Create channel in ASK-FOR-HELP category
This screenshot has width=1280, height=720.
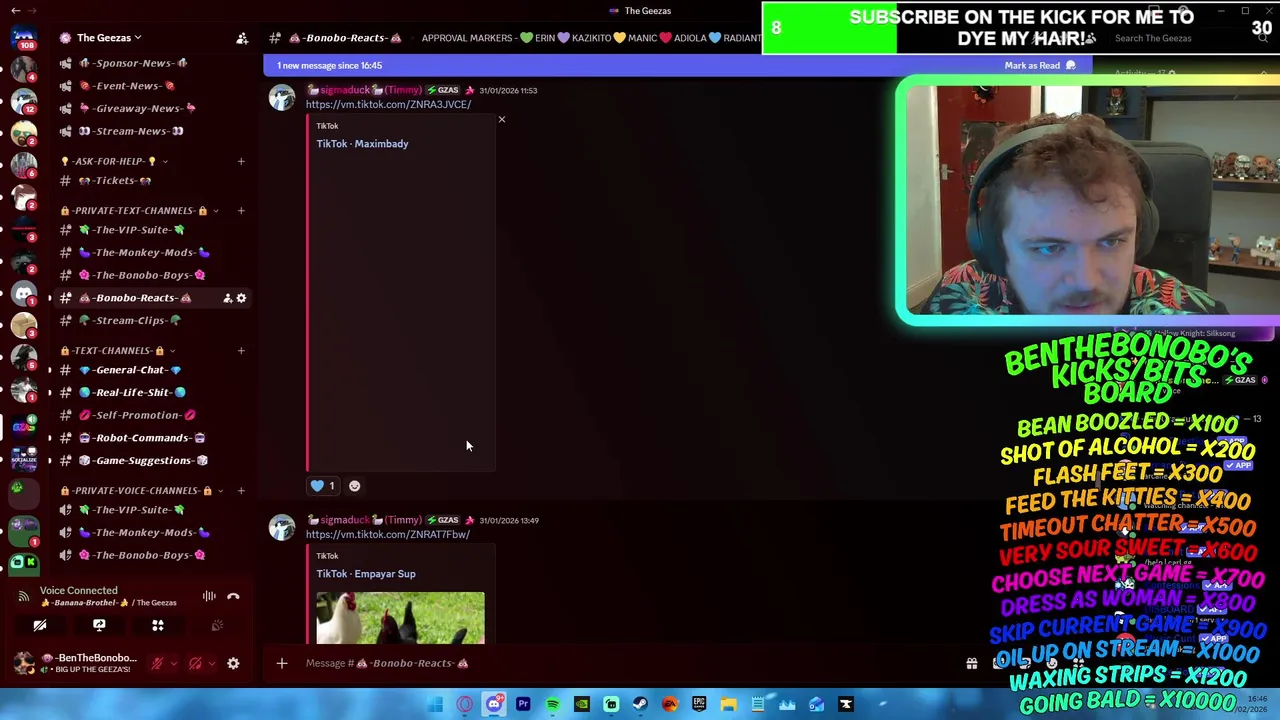click(241, 161)
